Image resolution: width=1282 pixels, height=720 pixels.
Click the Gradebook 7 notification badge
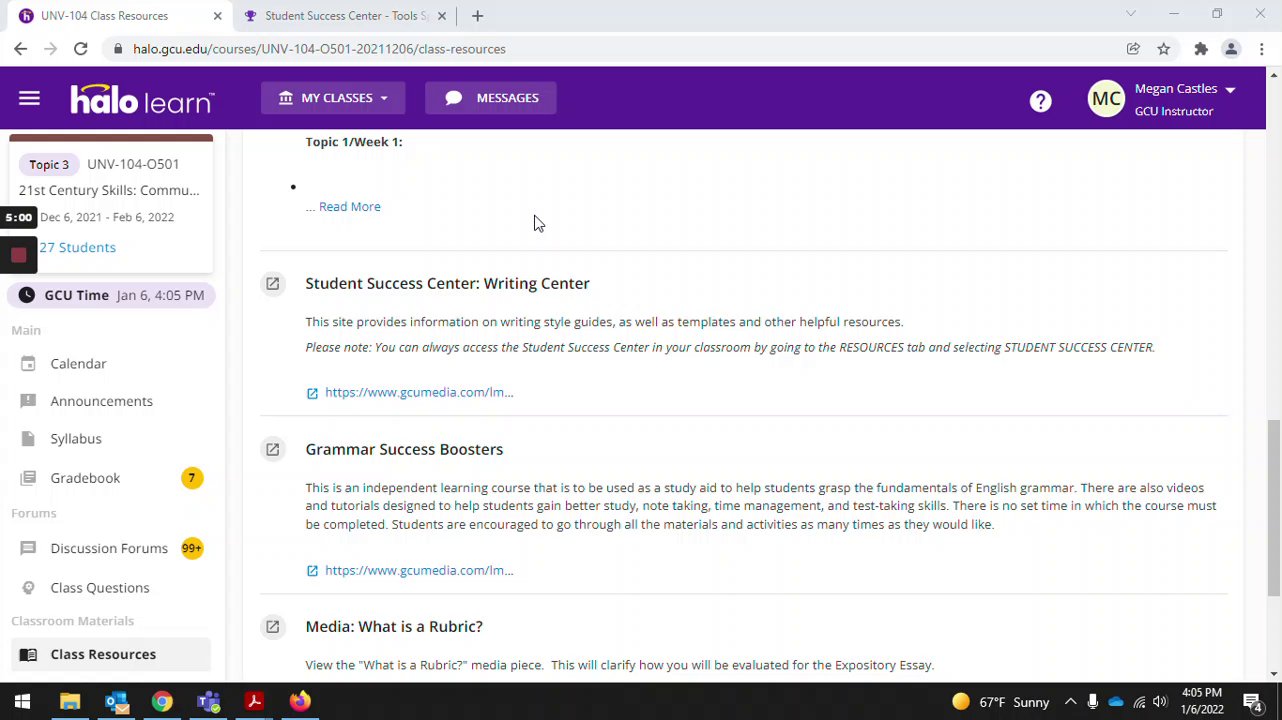tap(192, 478)
